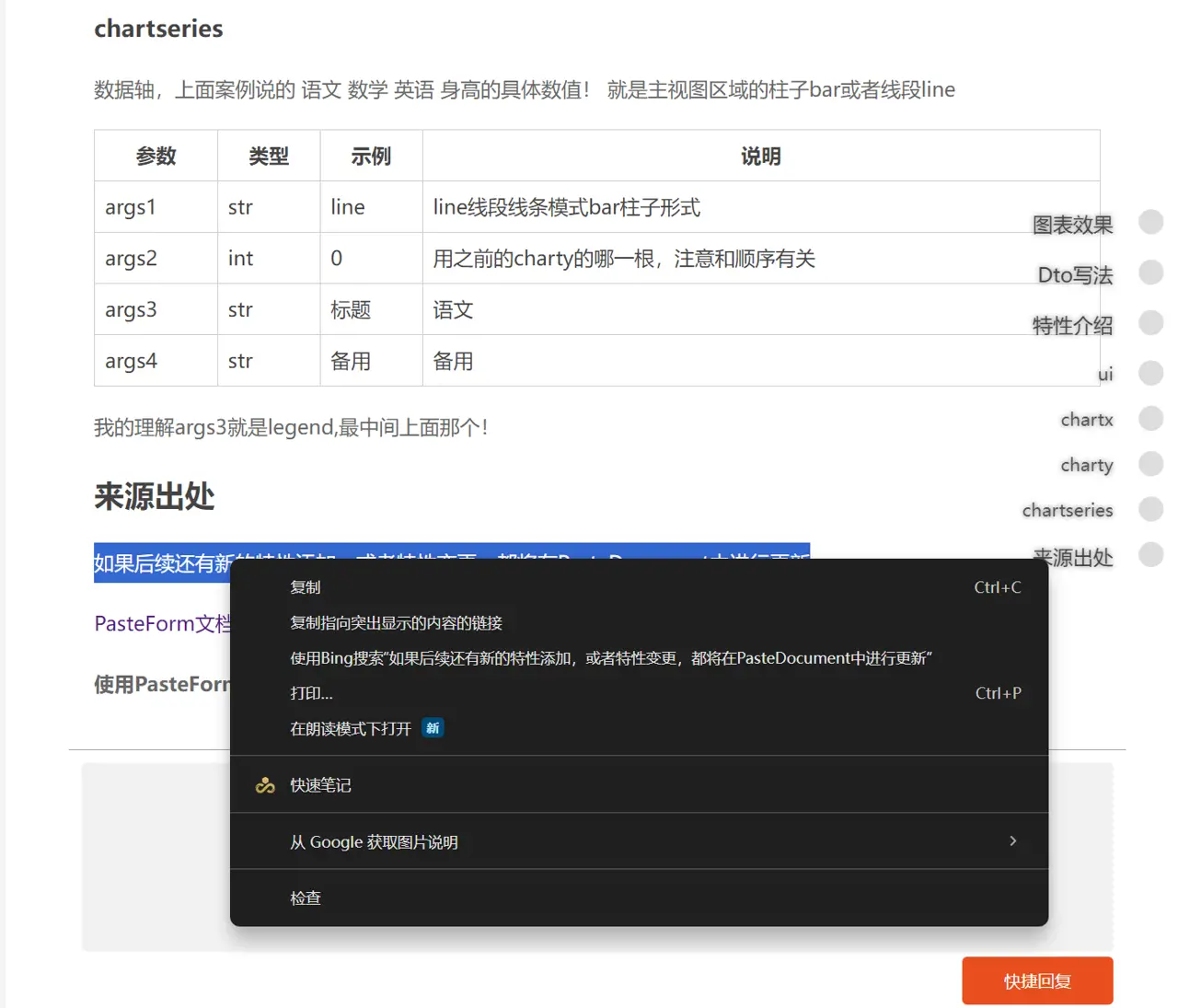Click the outline dot beside 来源出处

(1150, 554)
